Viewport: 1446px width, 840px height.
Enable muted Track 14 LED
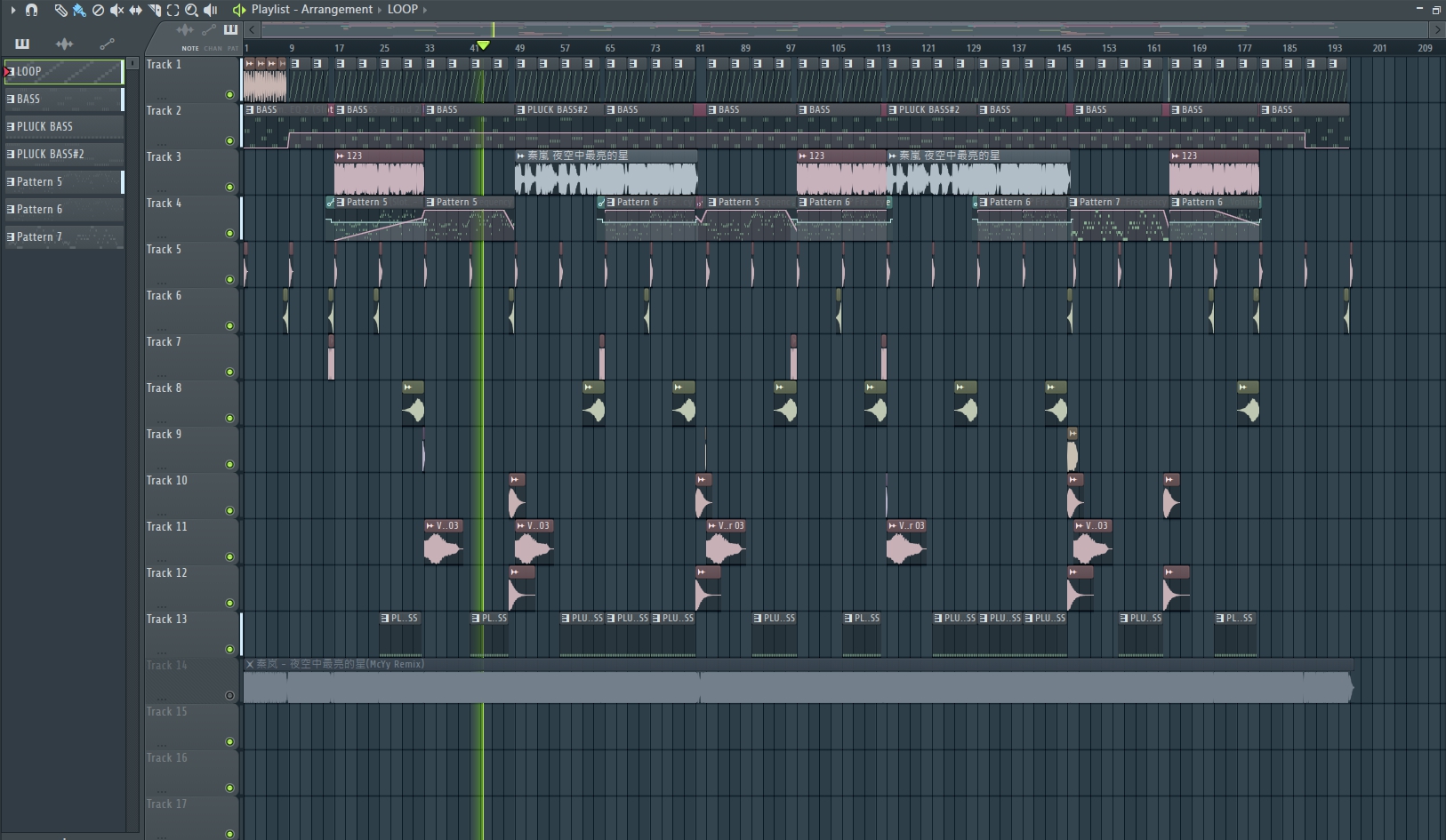pos(229,695)
